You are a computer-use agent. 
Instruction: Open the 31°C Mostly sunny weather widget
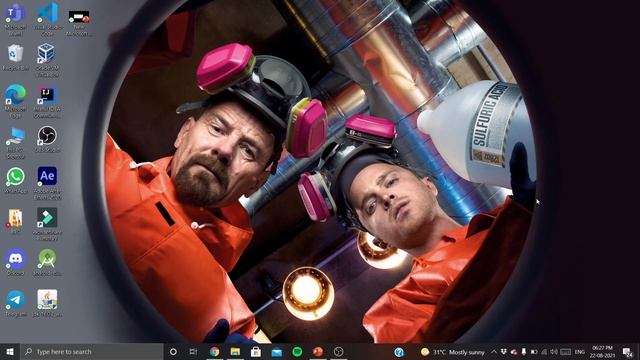453,352
